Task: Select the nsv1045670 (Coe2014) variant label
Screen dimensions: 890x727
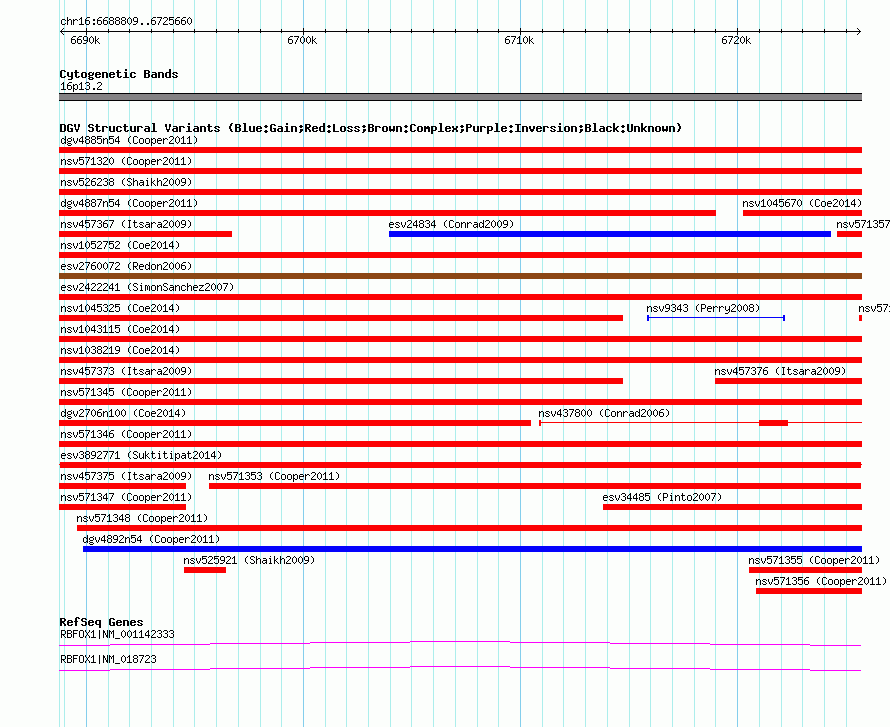Action: coord(802,204)
